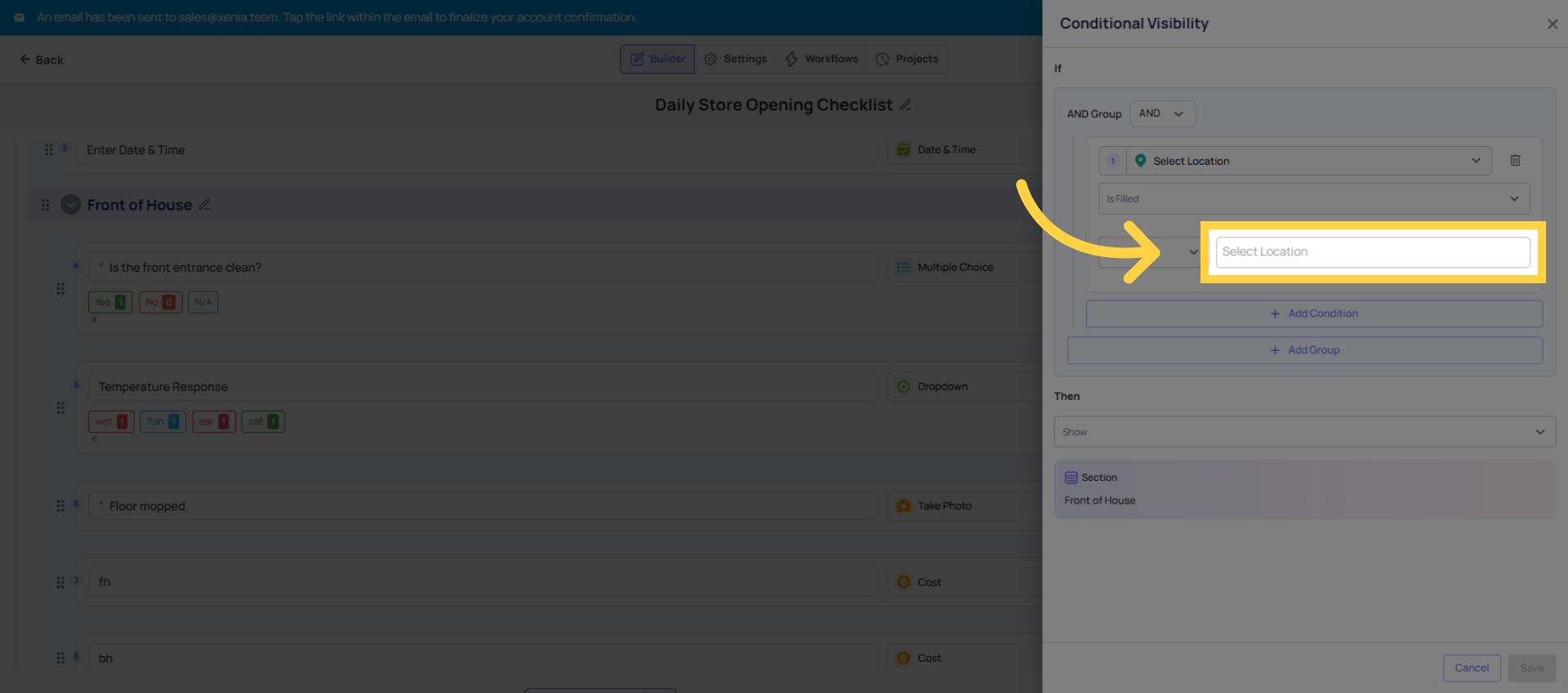Cancel the conditional visibility changes
Screen dimensions: 1568x693
[1472, 668]
